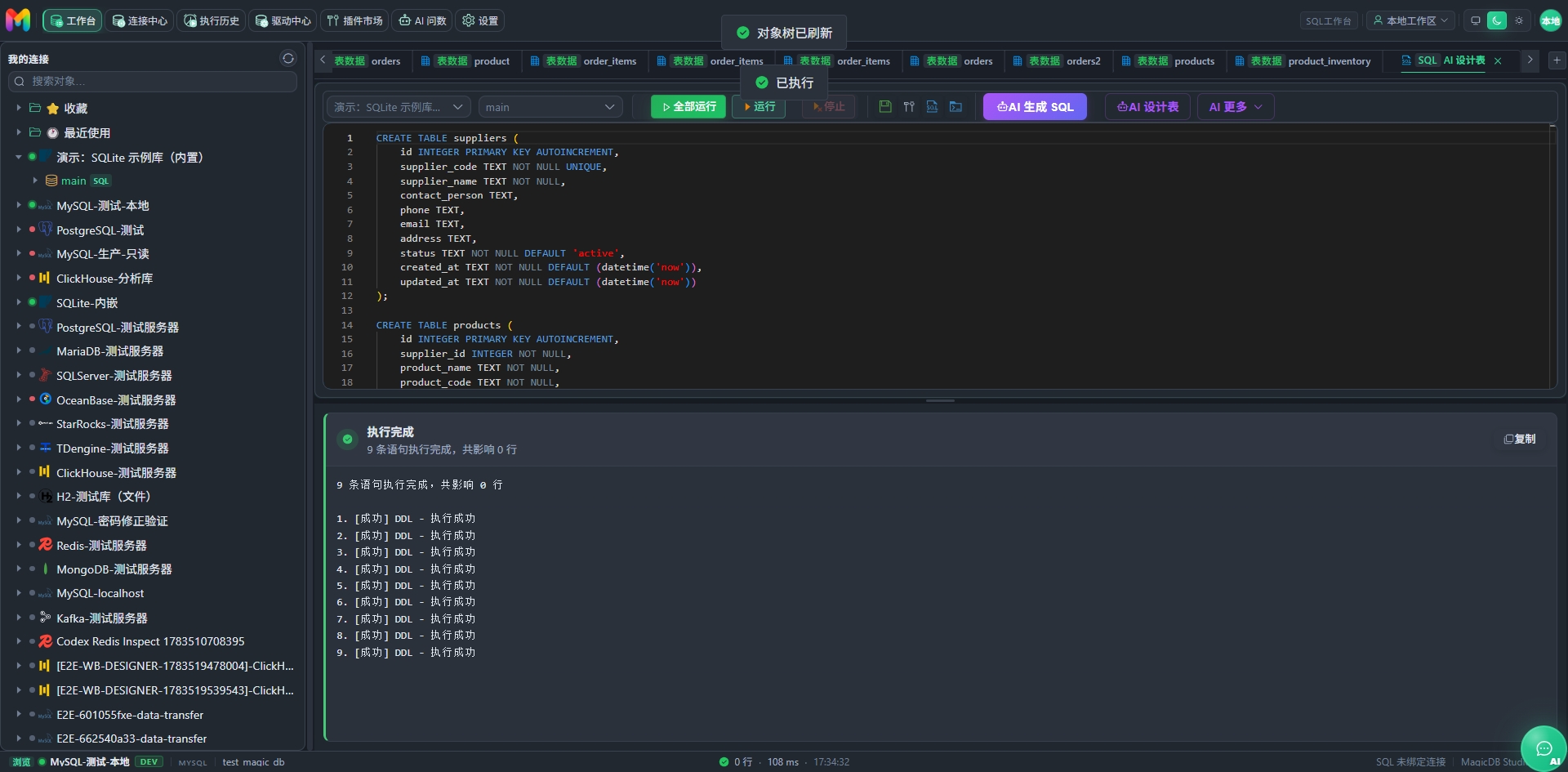Open the AI chat floating button
Screen dimensions: 1568x772
coord(1543,748)
